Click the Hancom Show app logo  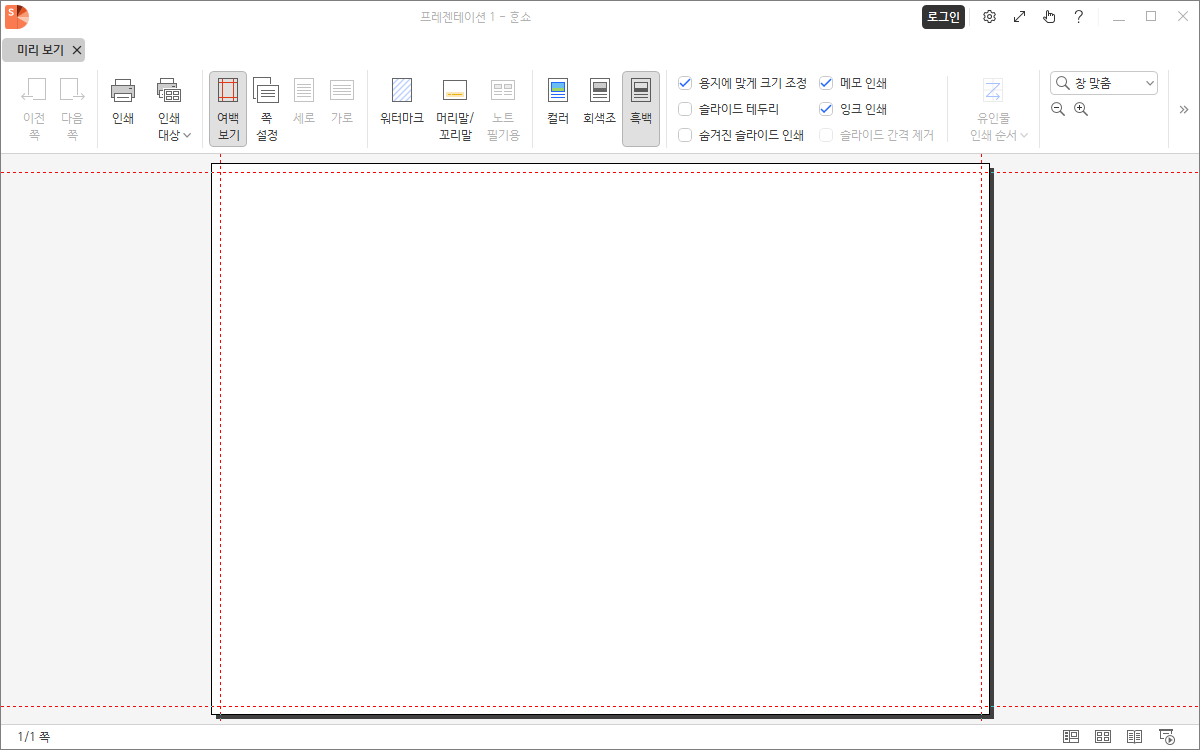(x=17, y=17)
